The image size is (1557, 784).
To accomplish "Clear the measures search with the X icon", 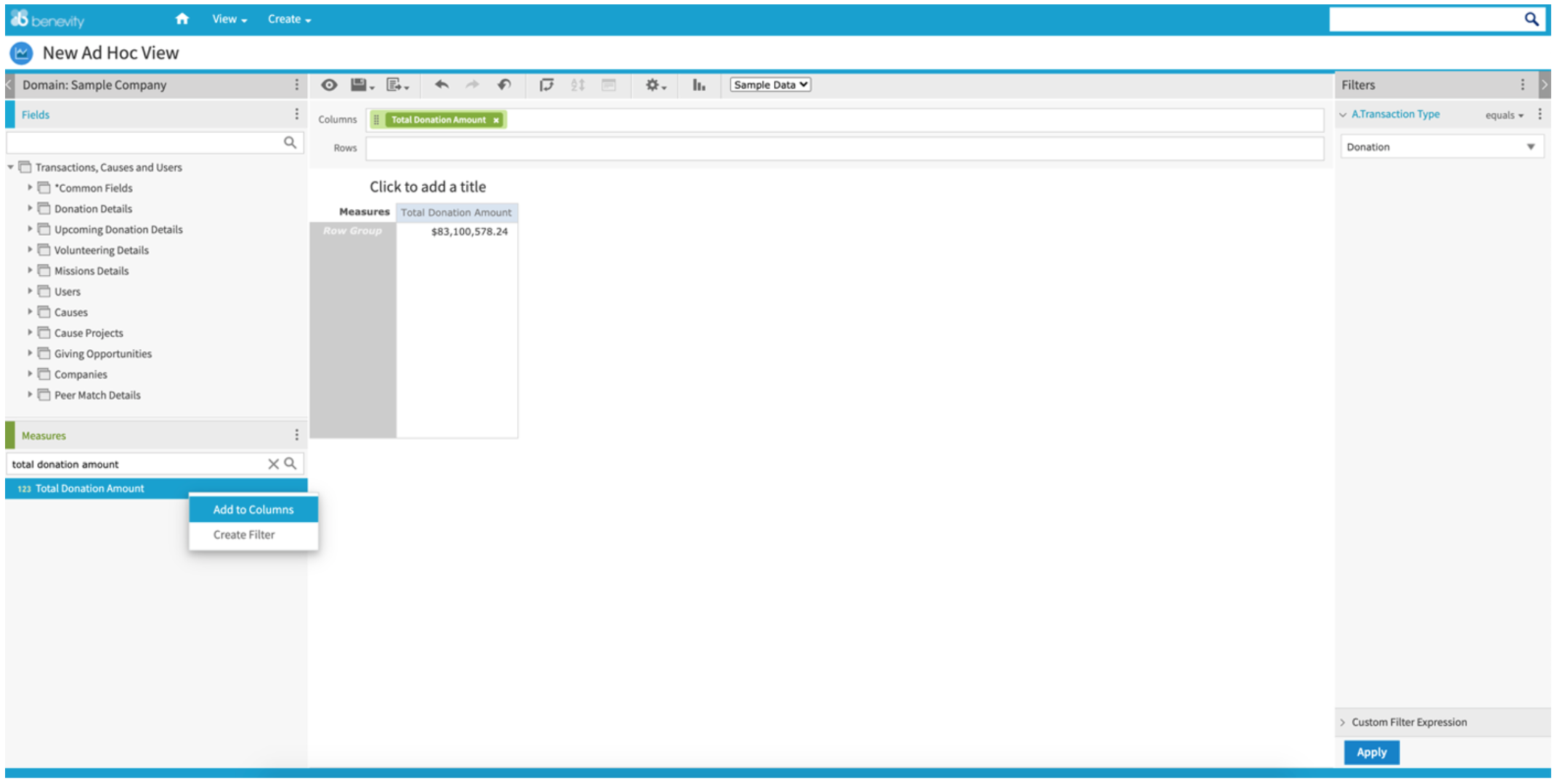I will pyautogui.click(x=273, y=464).
